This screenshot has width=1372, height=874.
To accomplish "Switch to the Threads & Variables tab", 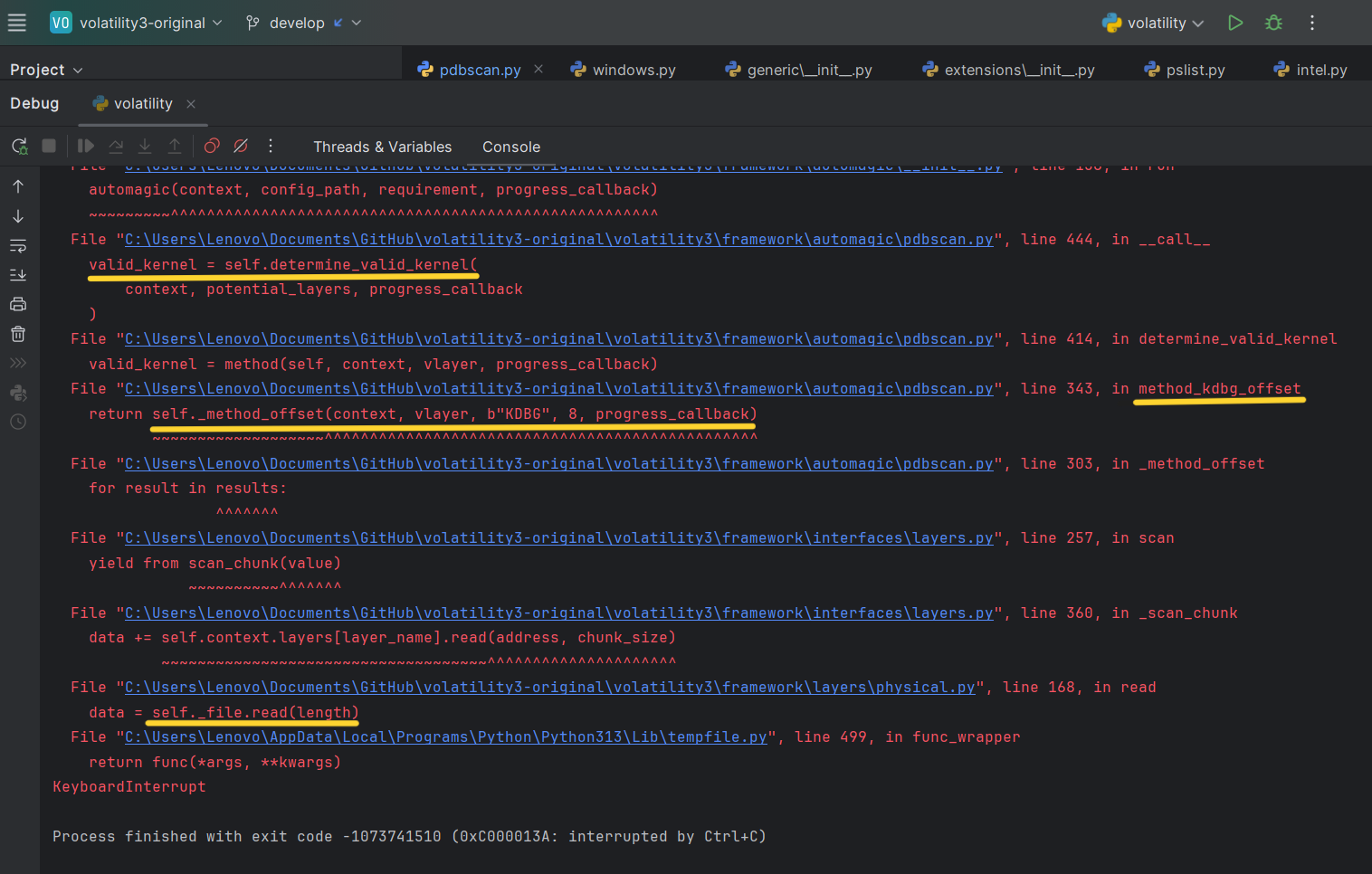I will pyautogui.click(x=382, y=147).
